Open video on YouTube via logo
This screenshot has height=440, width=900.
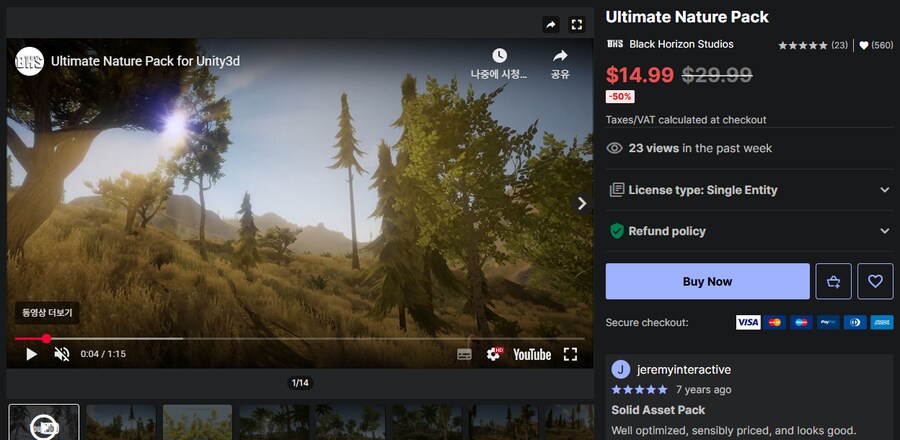pyautogui.click(x=532, y=354)
